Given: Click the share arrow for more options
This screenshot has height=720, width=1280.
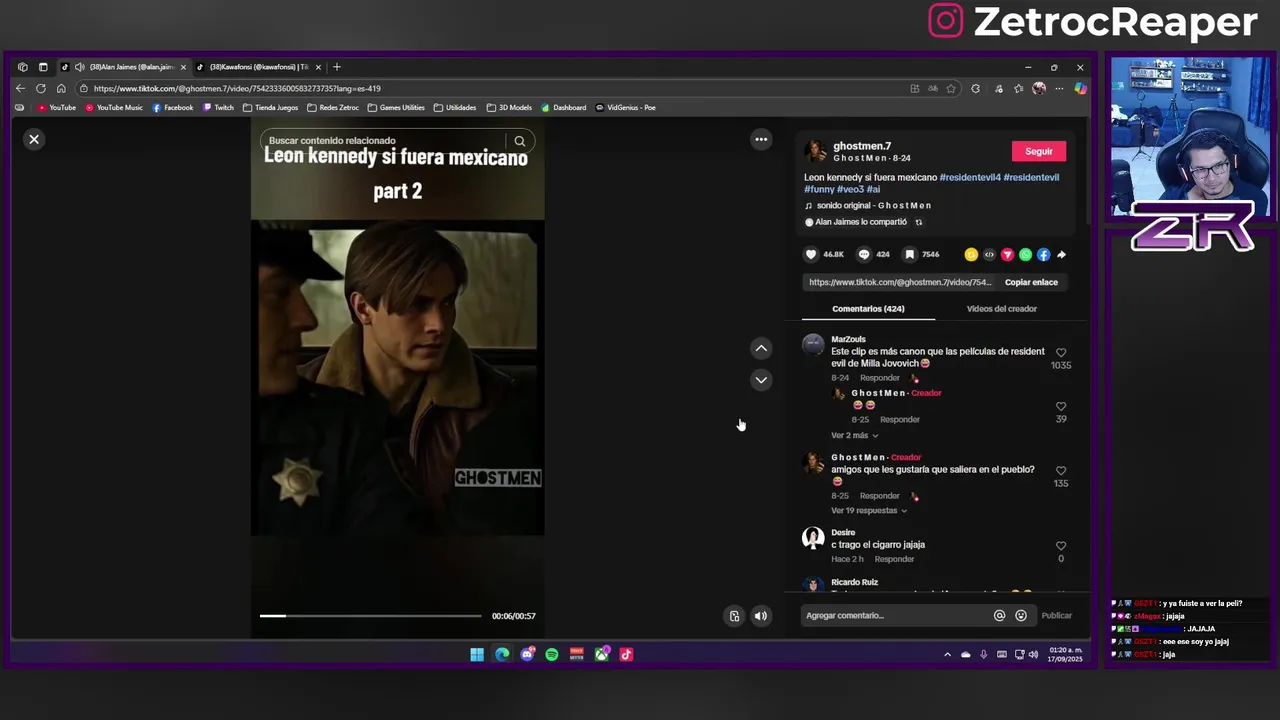Looking at the screenshot, I should tap(1061, 254).
